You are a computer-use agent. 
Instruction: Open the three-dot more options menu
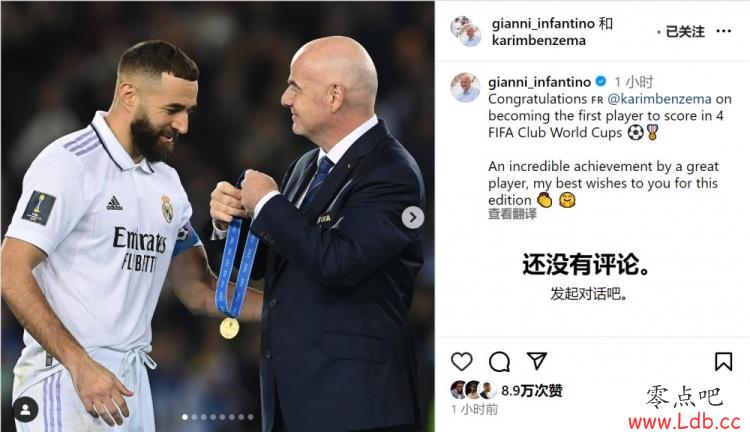[x=724, y=31]
